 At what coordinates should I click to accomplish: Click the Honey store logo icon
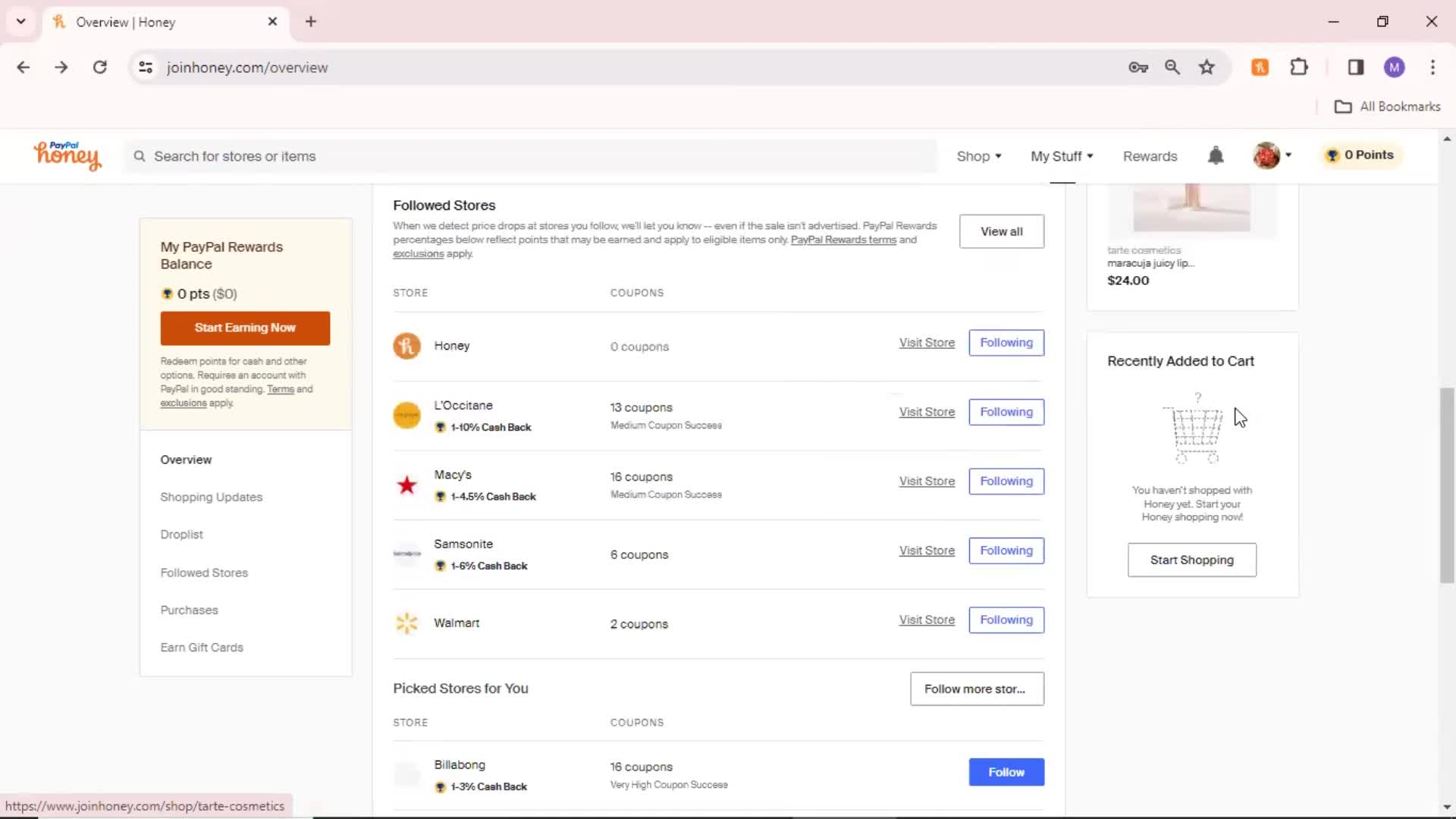click(x=406, y=346)
